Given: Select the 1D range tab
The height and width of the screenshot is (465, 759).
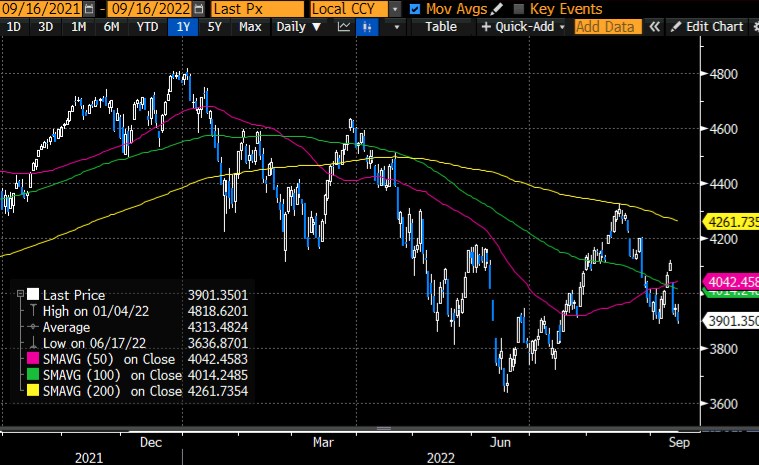Looking at the screenshot, I should pos(14,27).
